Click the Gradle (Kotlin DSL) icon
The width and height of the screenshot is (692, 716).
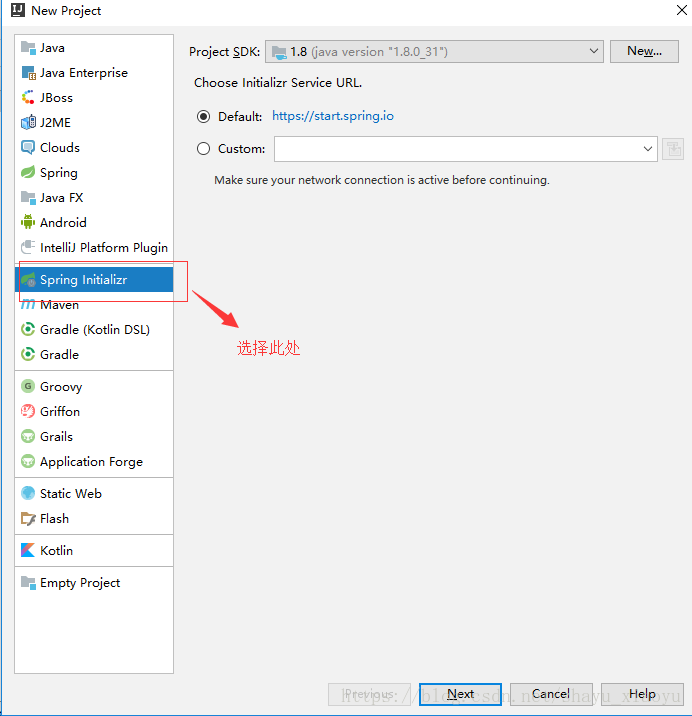click(28, 329)
